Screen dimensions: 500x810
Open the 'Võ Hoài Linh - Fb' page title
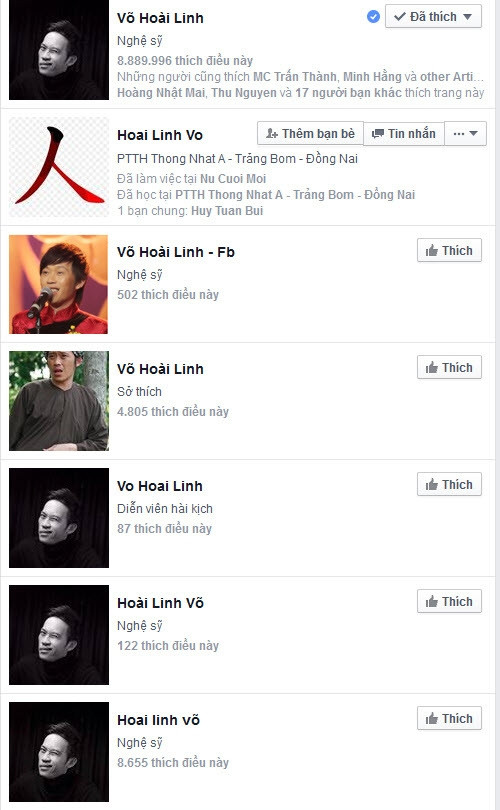[176, 252]
